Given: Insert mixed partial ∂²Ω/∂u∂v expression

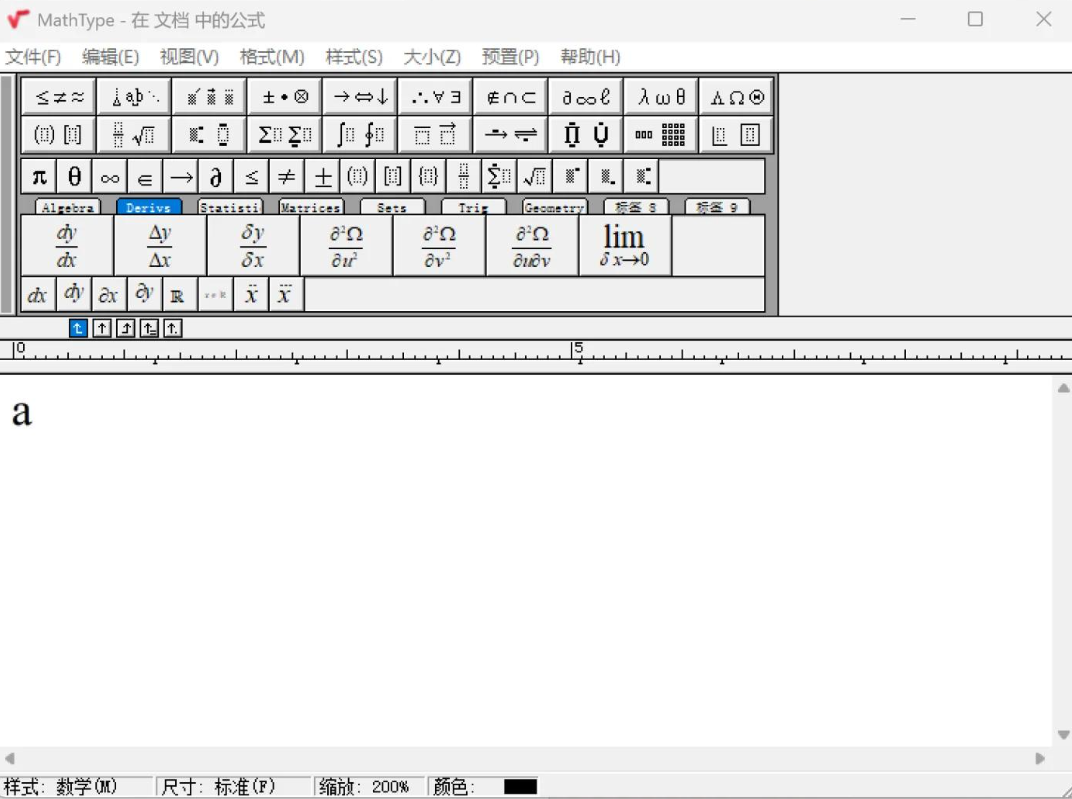Looking at the screenshot, I should (532, 246).
